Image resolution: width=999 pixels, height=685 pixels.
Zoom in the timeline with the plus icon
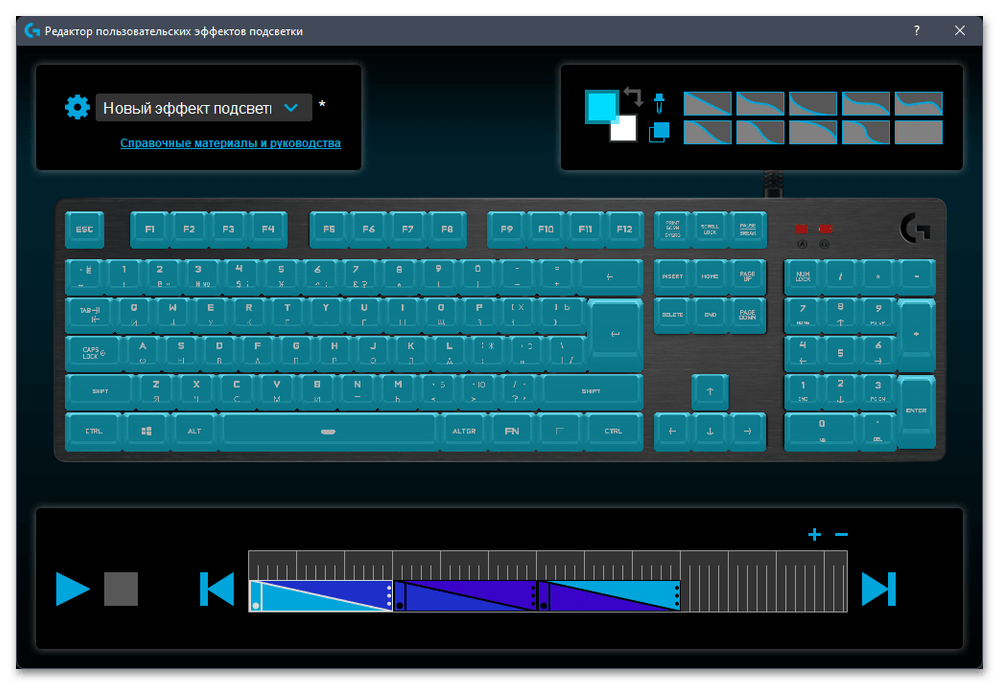tap(814, 535)
